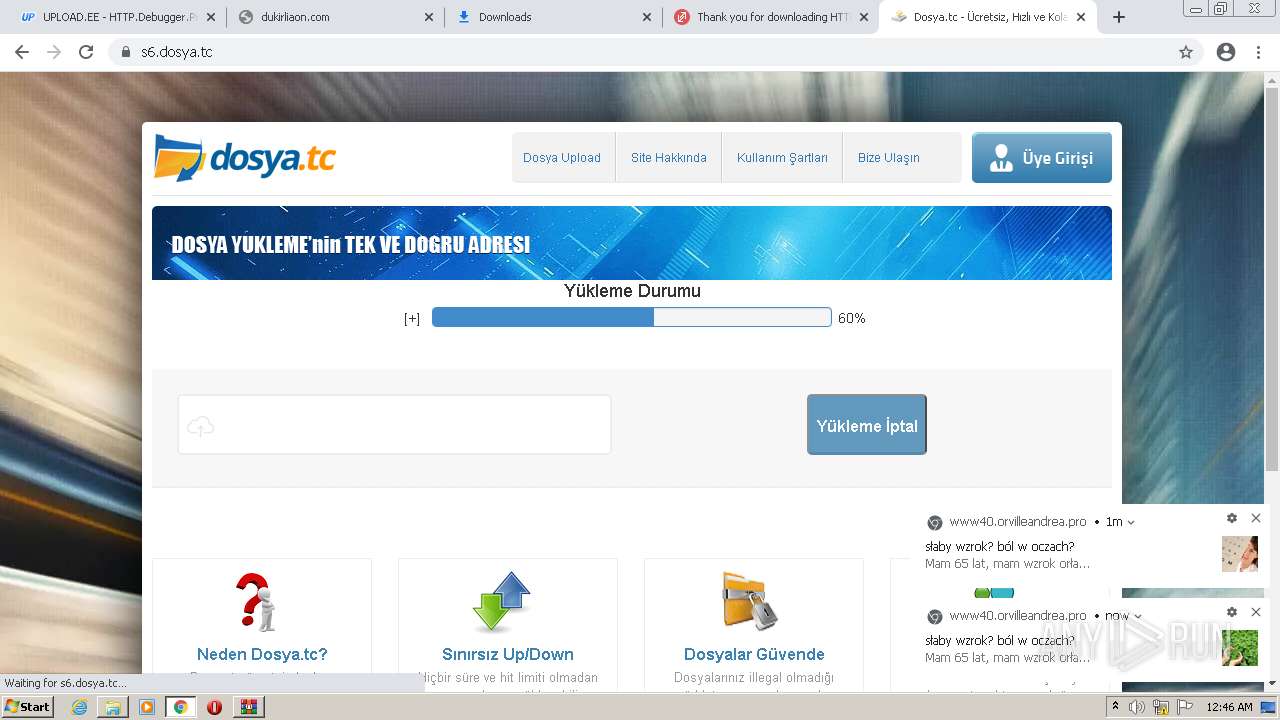Click the [+] expand upload details
This screenshot has height=720, width=1280.
(x=412, y=318)
